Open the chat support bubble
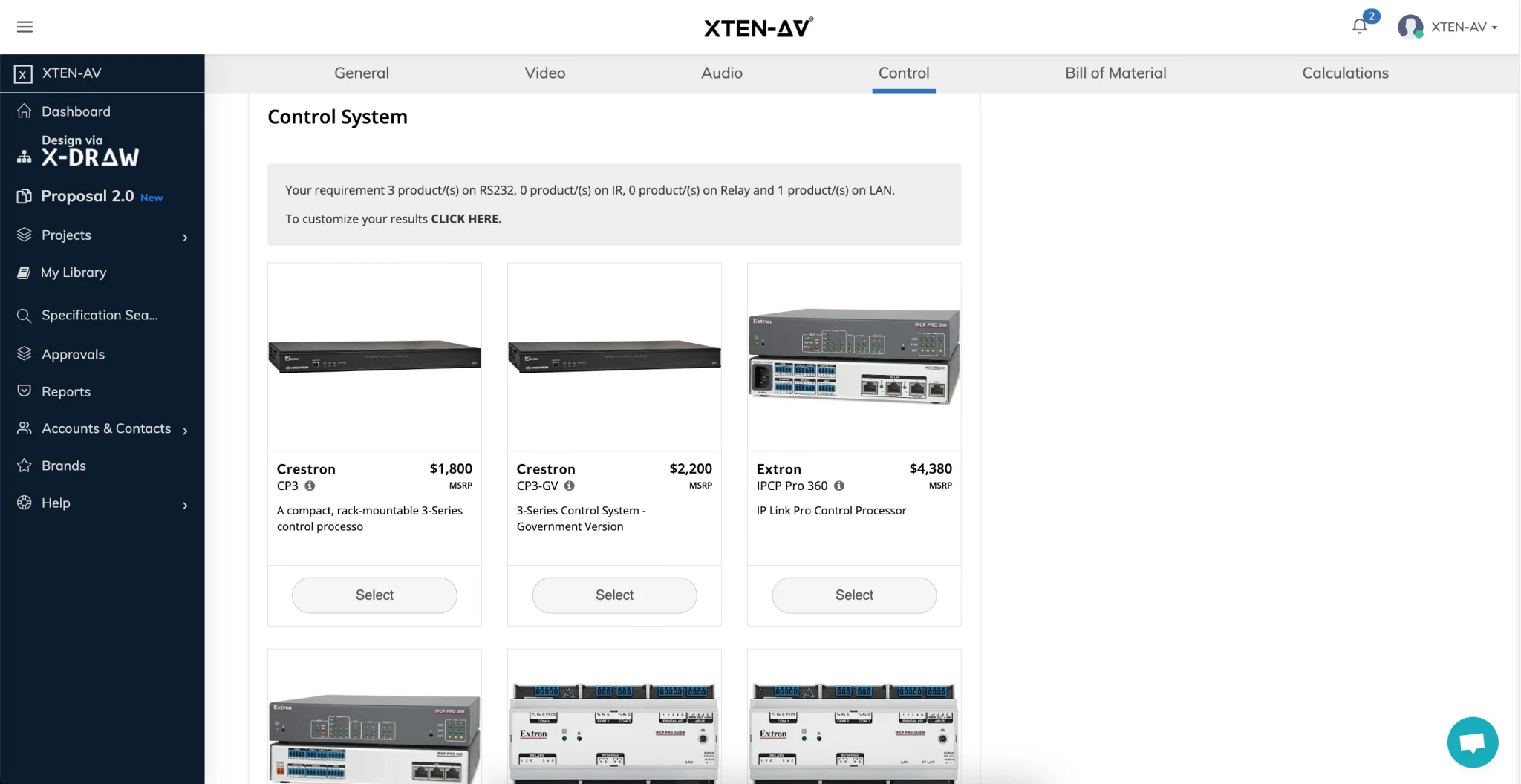 point(1472,742)
